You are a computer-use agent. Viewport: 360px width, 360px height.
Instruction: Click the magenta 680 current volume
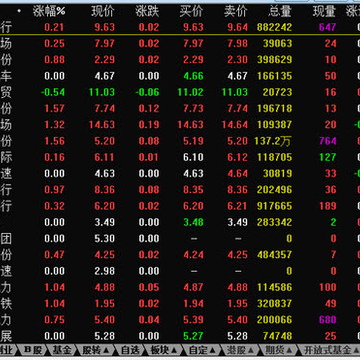click(327, 320)
